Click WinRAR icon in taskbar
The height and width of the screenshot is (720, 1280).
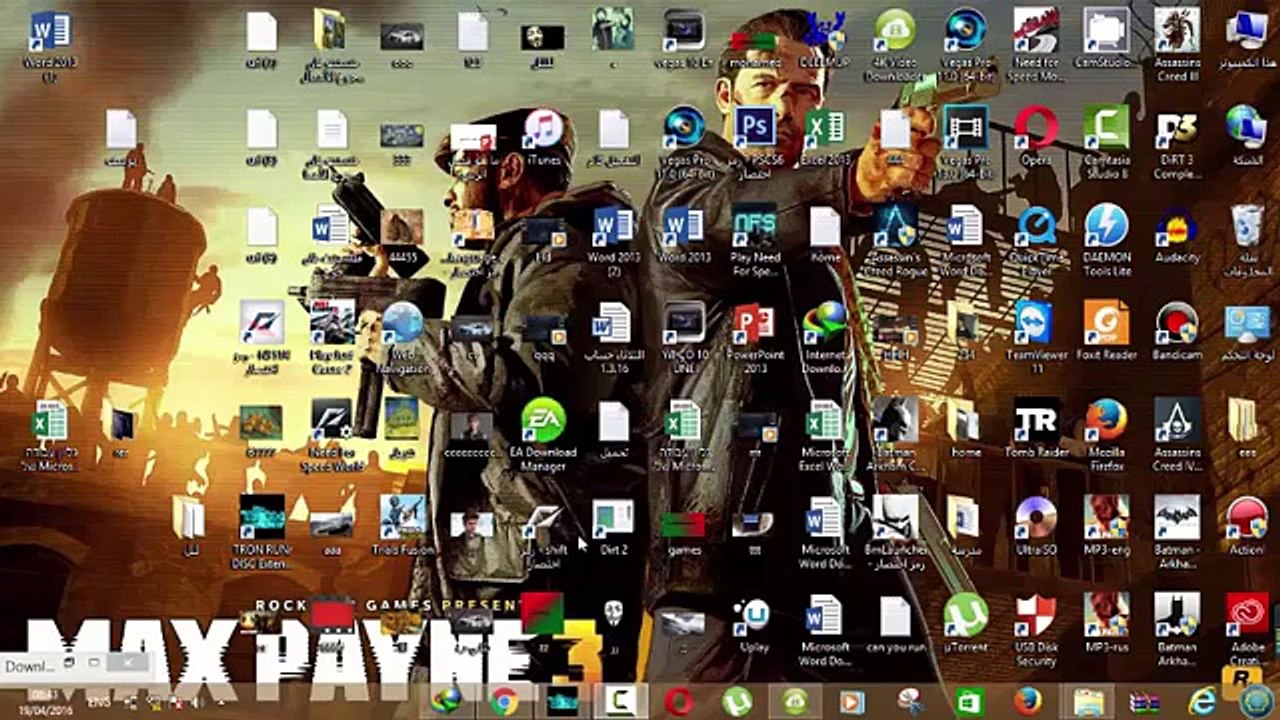tap(1143, 701)
